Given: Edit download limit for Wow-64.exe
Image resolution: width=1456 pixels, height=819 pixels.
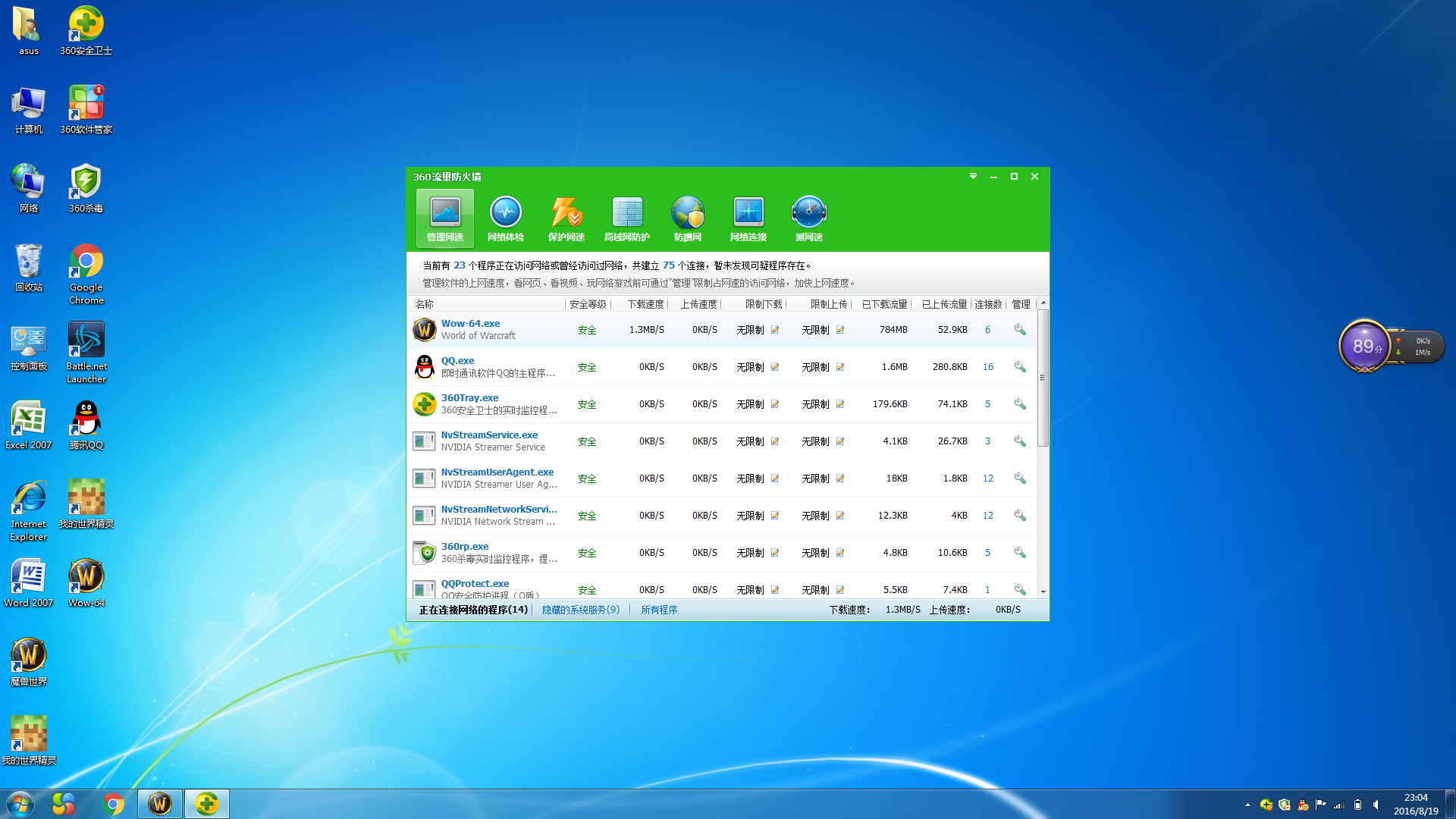Looking at the screenshot, I should pos(775,330).
